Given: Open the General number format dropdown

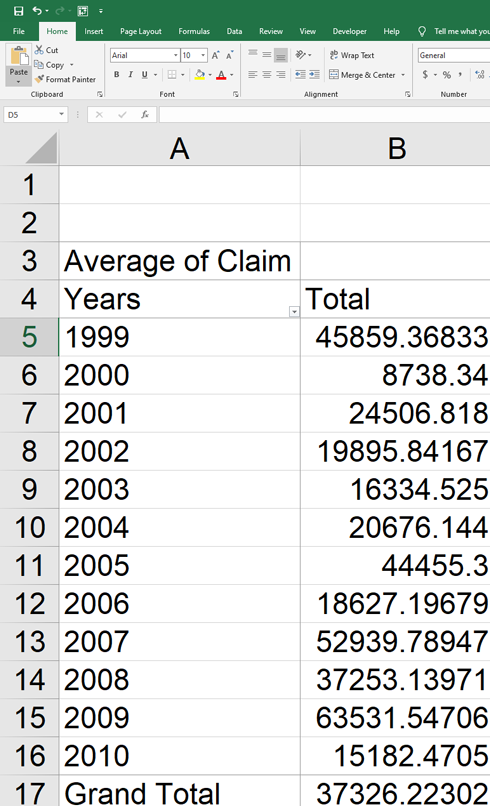Looking at the screenshot, I should pyautogui.click(x=454, y=55).
